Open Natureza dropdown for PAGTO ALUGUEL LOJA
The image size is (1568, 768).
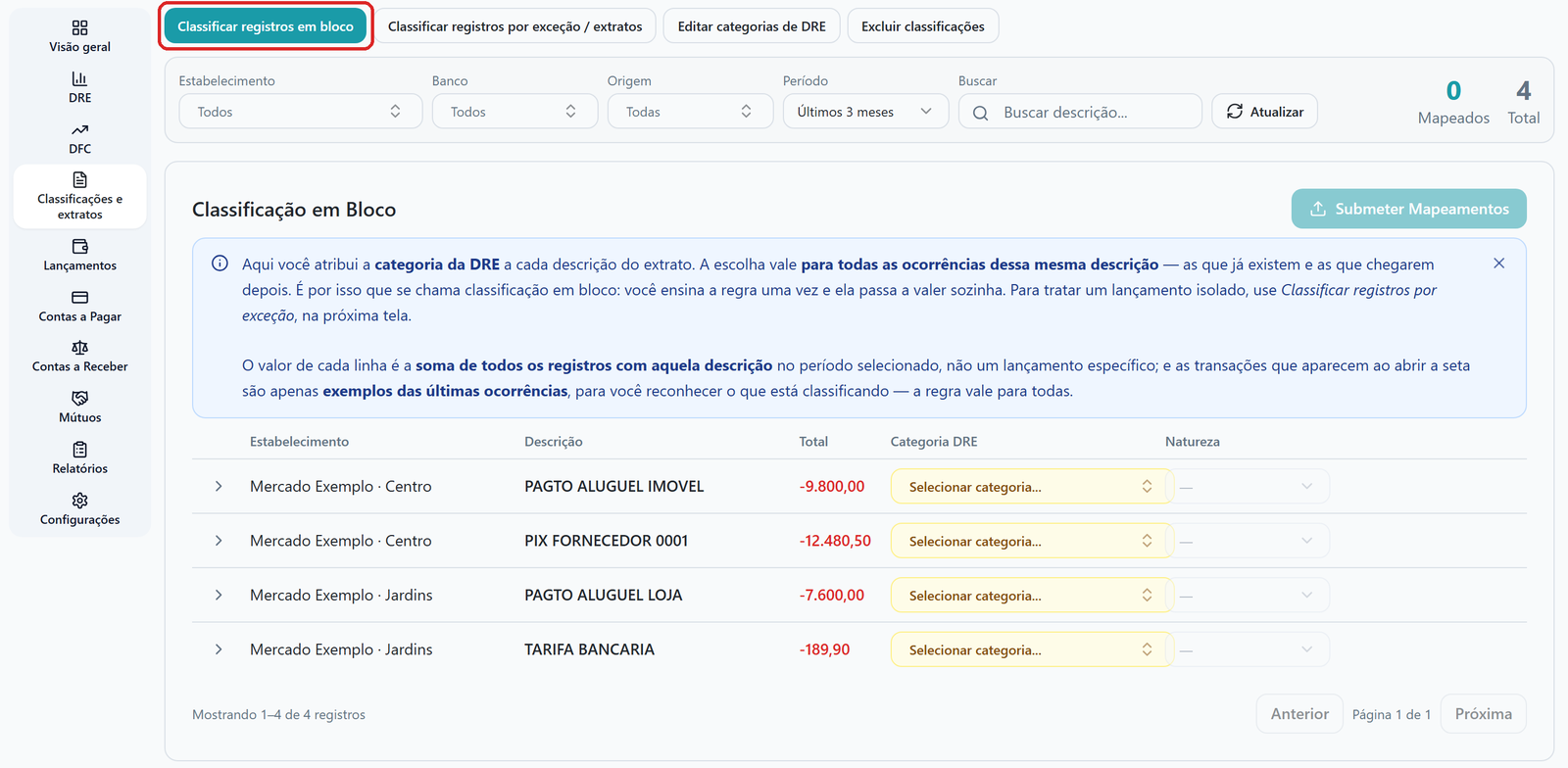coord(1248,596)
